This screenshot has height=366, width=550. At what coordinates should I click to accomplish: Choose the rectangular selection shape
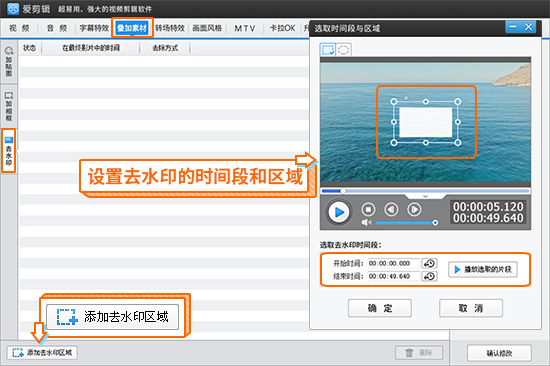[328, 50]
